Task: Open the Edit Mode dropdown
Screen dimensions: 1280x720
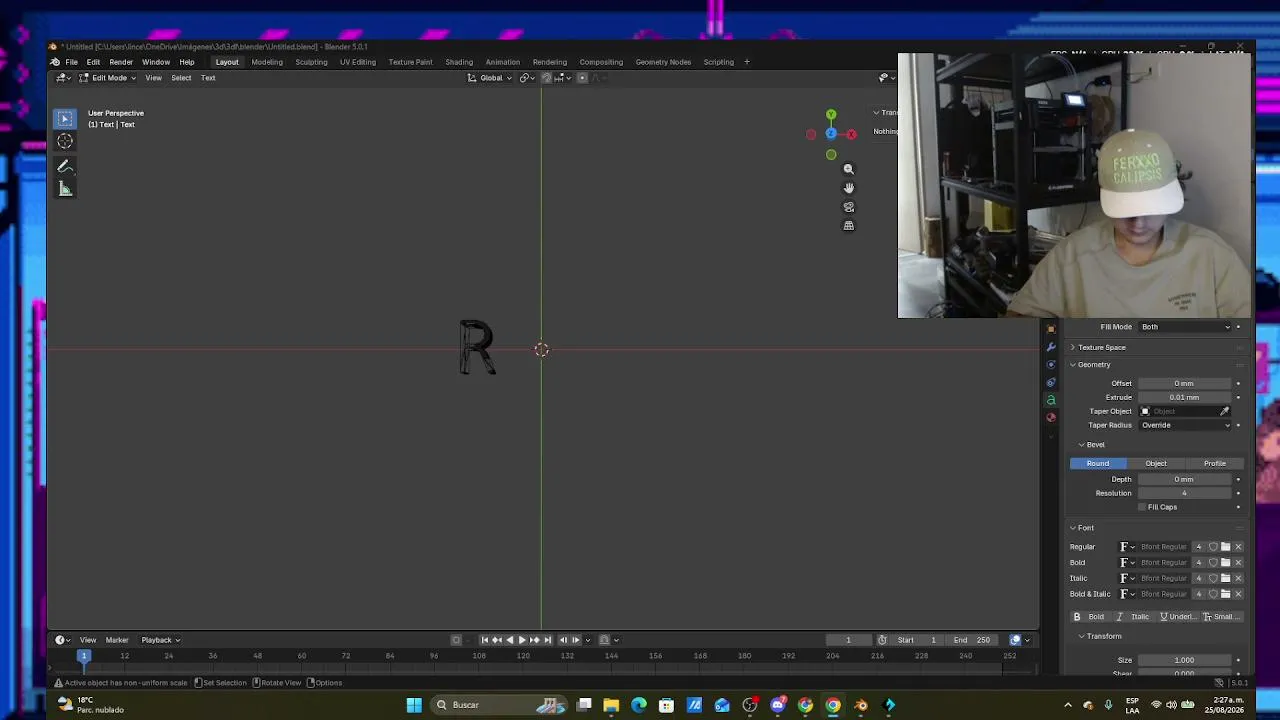Action: [x=107, y=78]
